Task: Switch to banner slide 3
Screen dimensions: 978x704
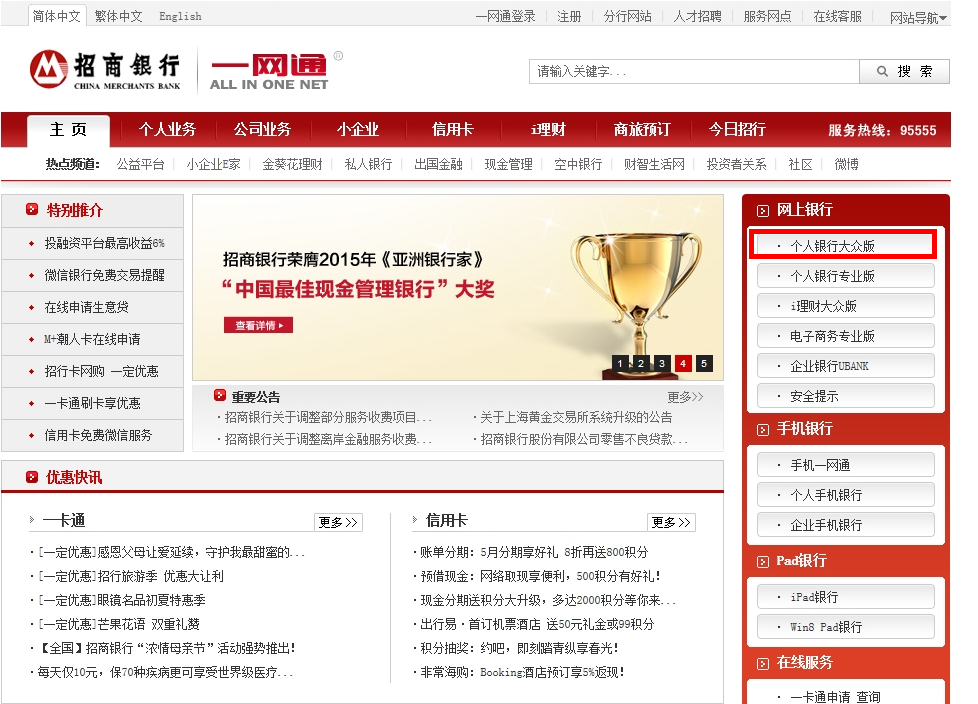Action: pyautogui.click(x=662, y=363)
